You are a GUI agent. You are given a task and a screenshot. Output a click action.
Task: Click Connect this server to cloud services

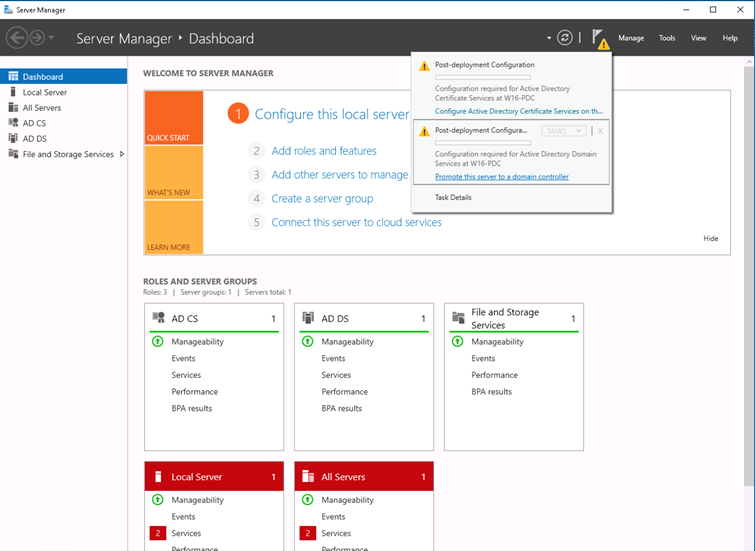(356, 222)
